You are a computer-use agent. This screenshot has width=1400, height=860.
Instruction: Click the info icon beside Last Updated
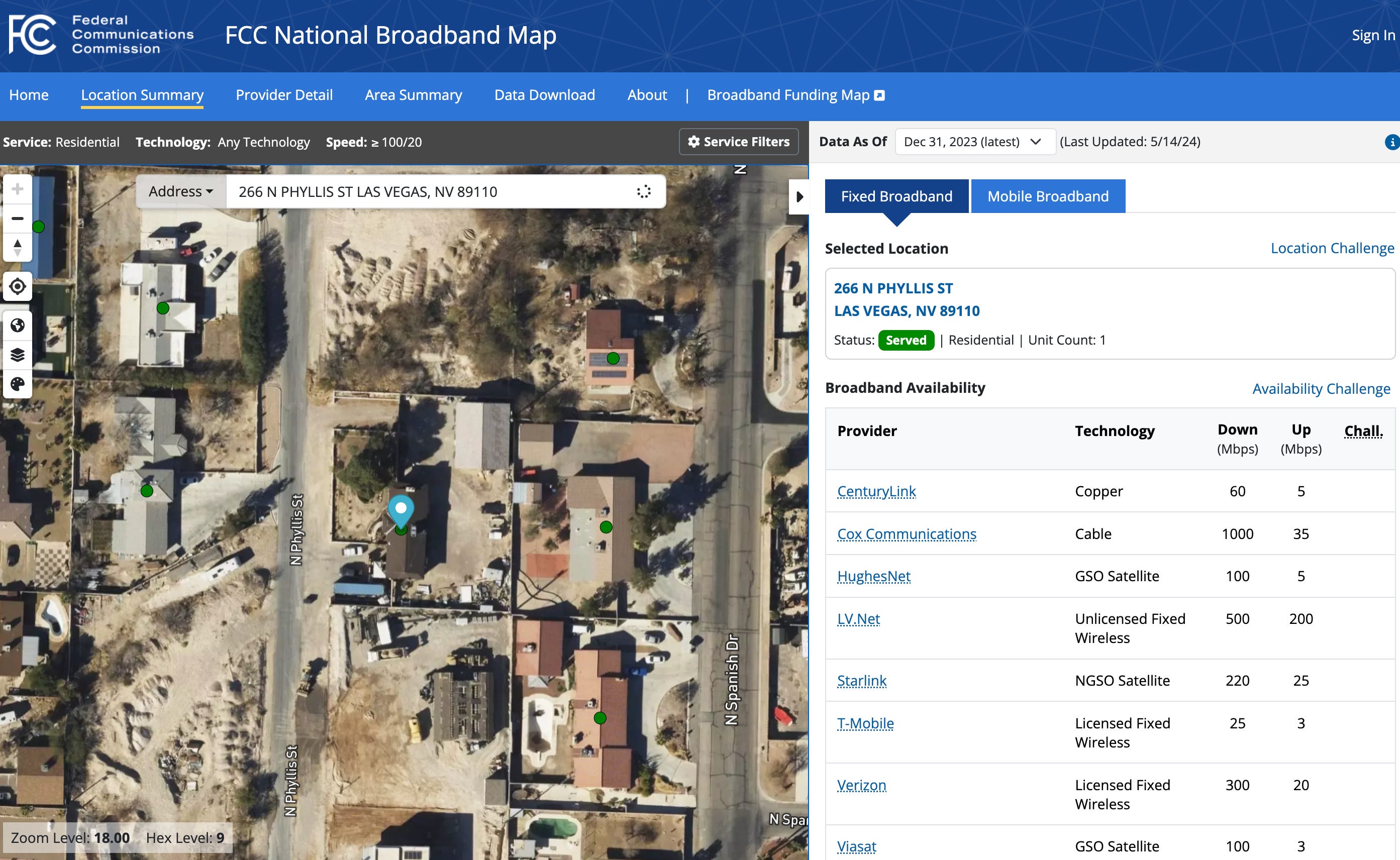pyautogui.click(x=1392, y=142)
